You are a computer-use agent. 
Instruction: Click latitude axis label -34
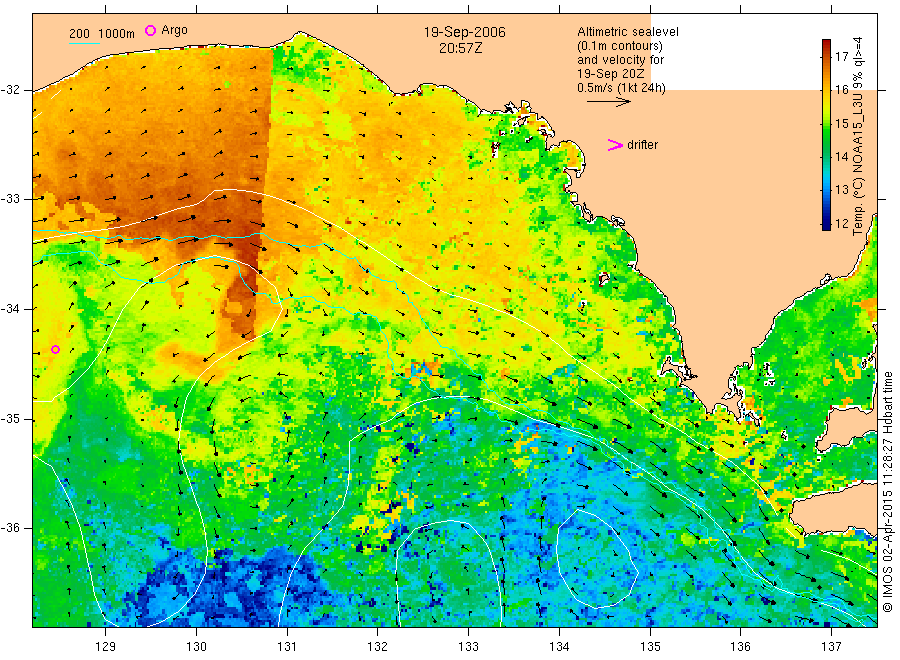pyautogui.click(x=10, y=309)
